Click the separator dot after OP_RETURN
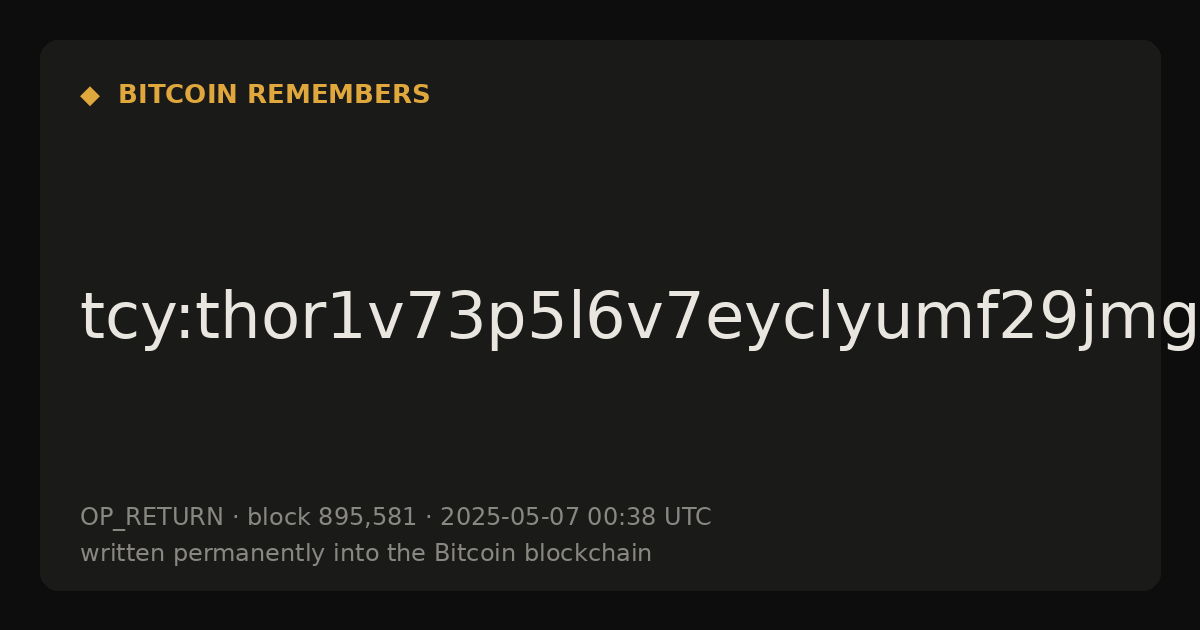Image resolution: width=1200 pixels, height=630 pixels. click(235, 518)
